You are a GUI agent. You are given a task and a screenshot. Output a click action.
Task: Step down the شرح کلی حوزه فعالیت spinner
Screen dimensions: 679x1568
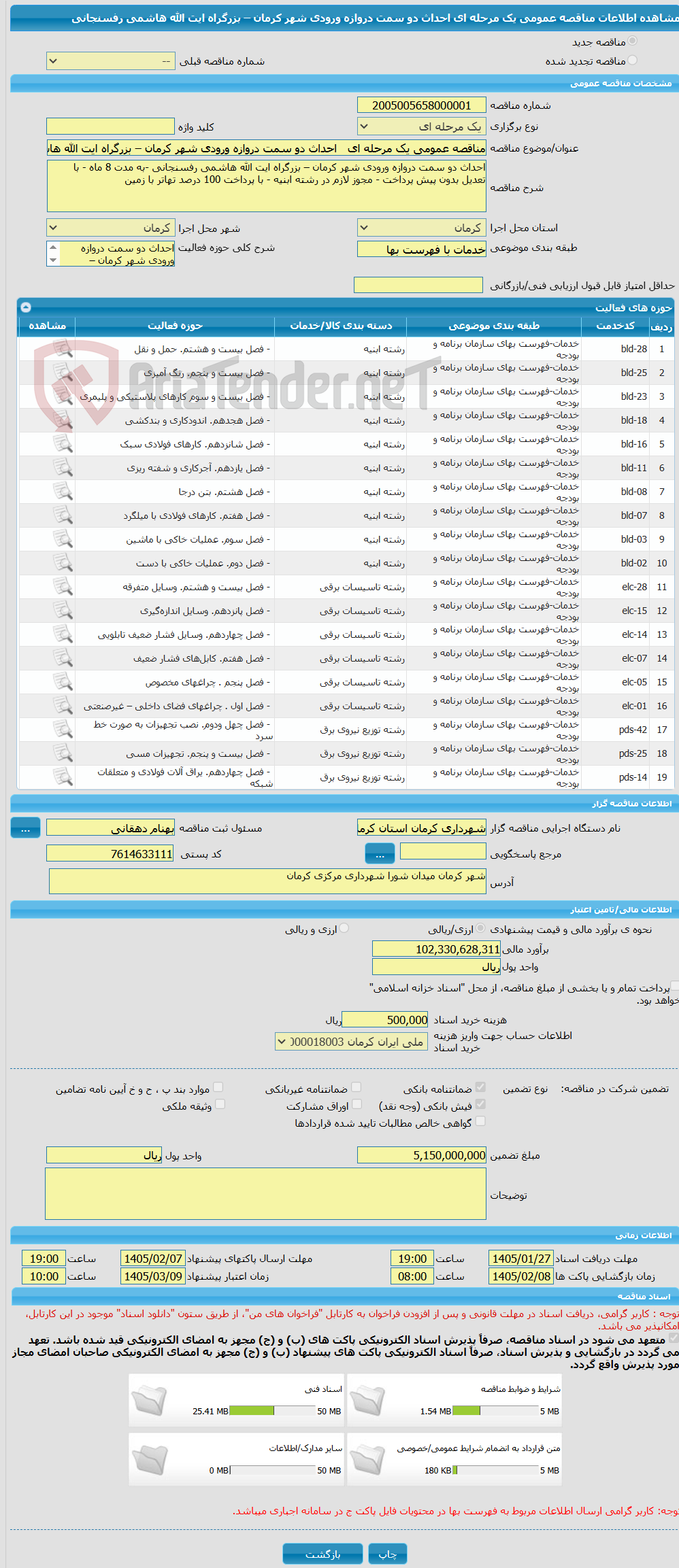53,260
